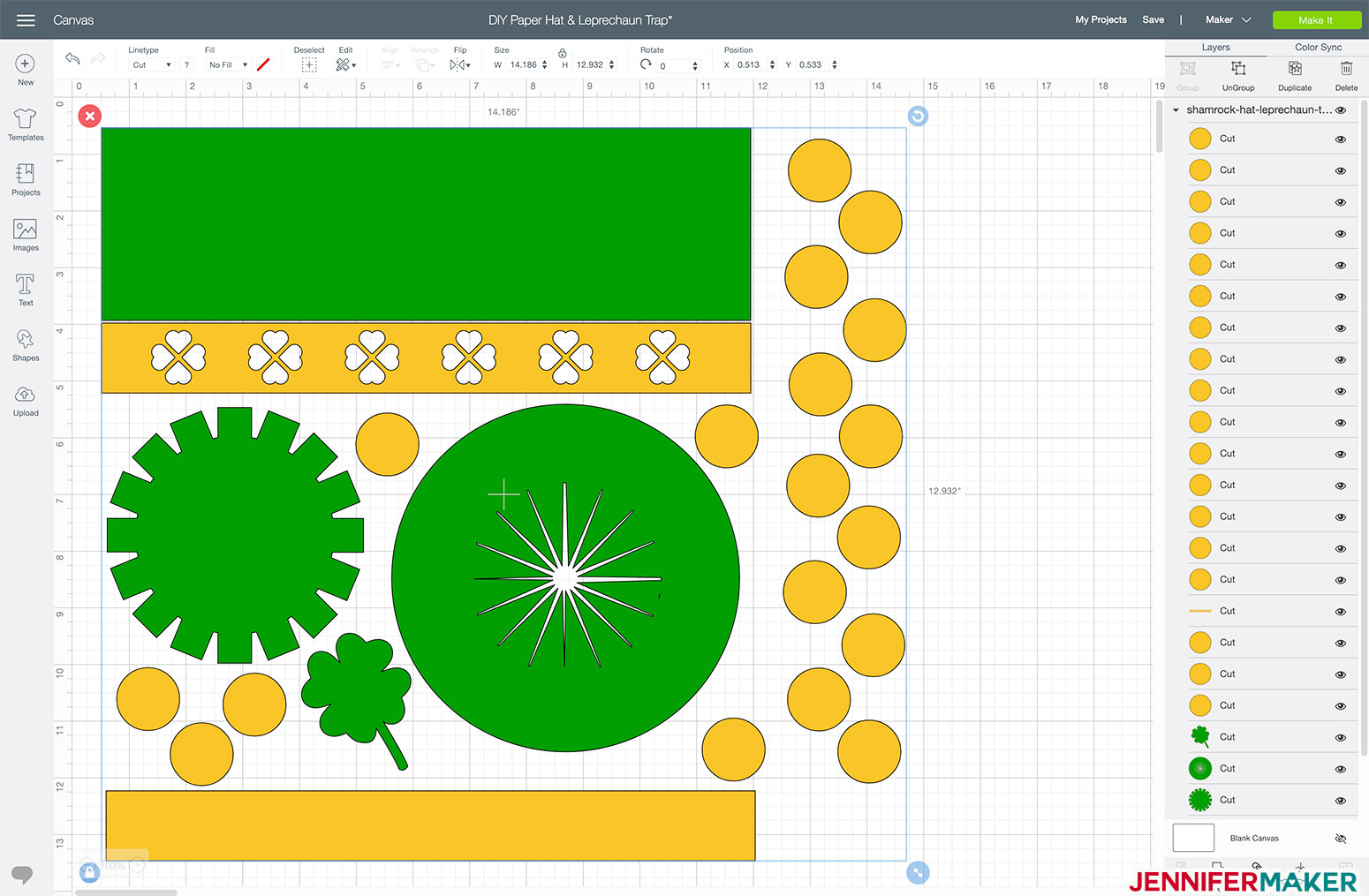Add Text to the canvas
The width and height of the screenshot is (1369, 896).
[x=26, y=290]
